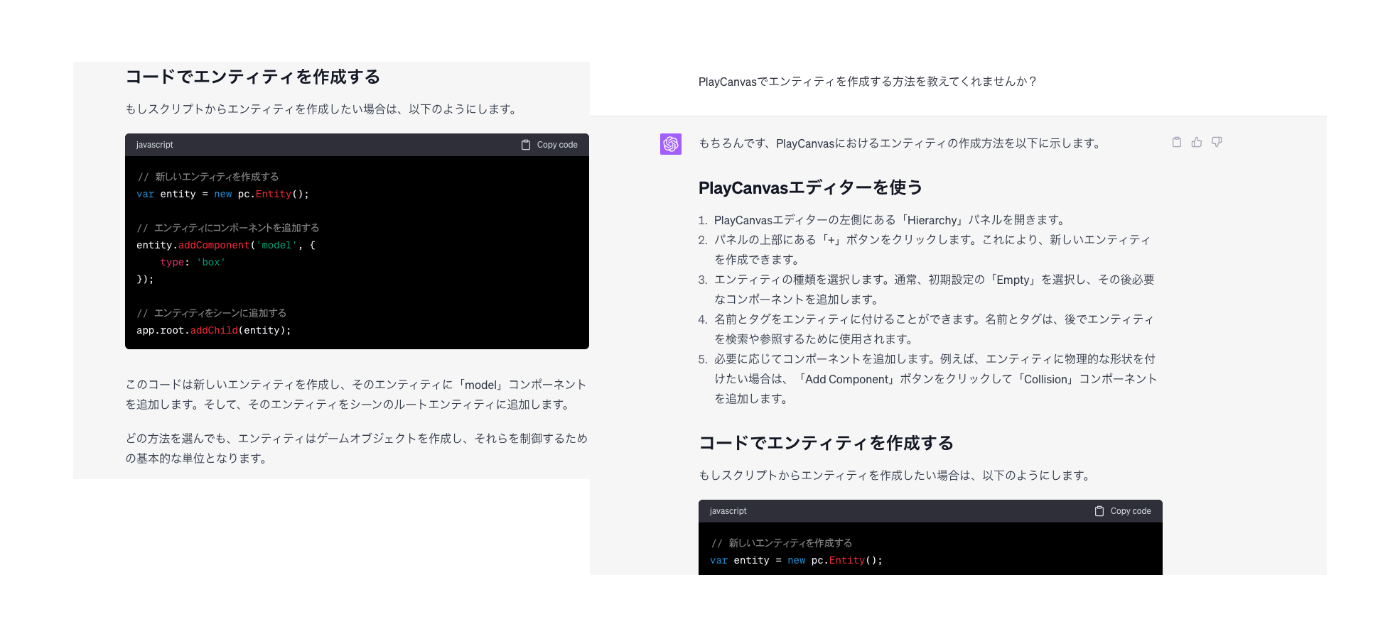Click the paragraph starting 'どの方法を選んでも'
This screenshot has width=1400, height=636.
click(x=356, y=448)
